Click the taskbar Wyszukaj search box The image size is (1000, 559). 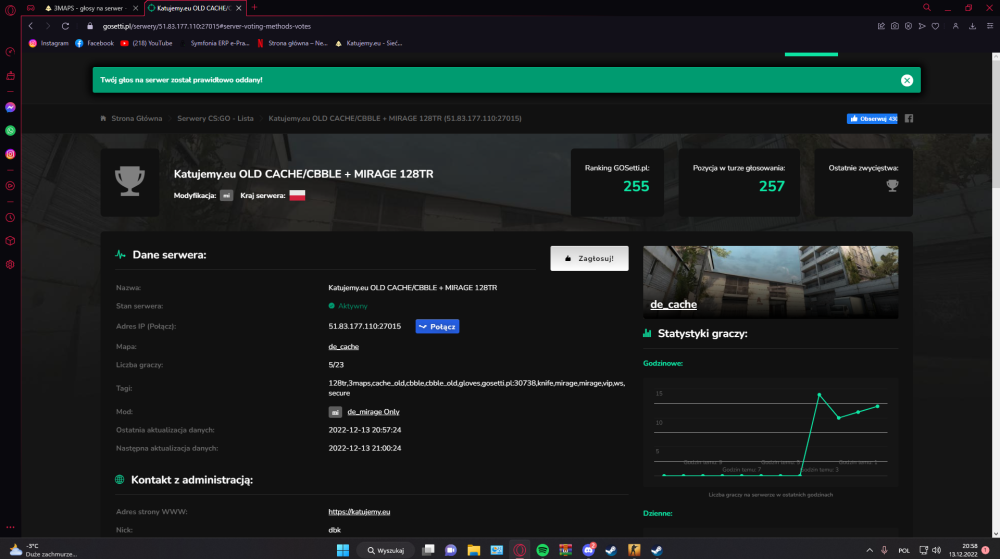coord(386,550)
